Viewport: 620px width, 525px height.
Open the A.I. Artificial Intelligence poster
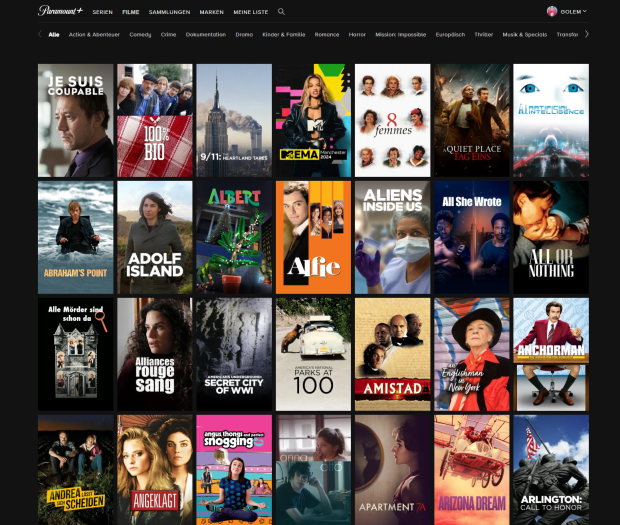(x=551, y=120)
